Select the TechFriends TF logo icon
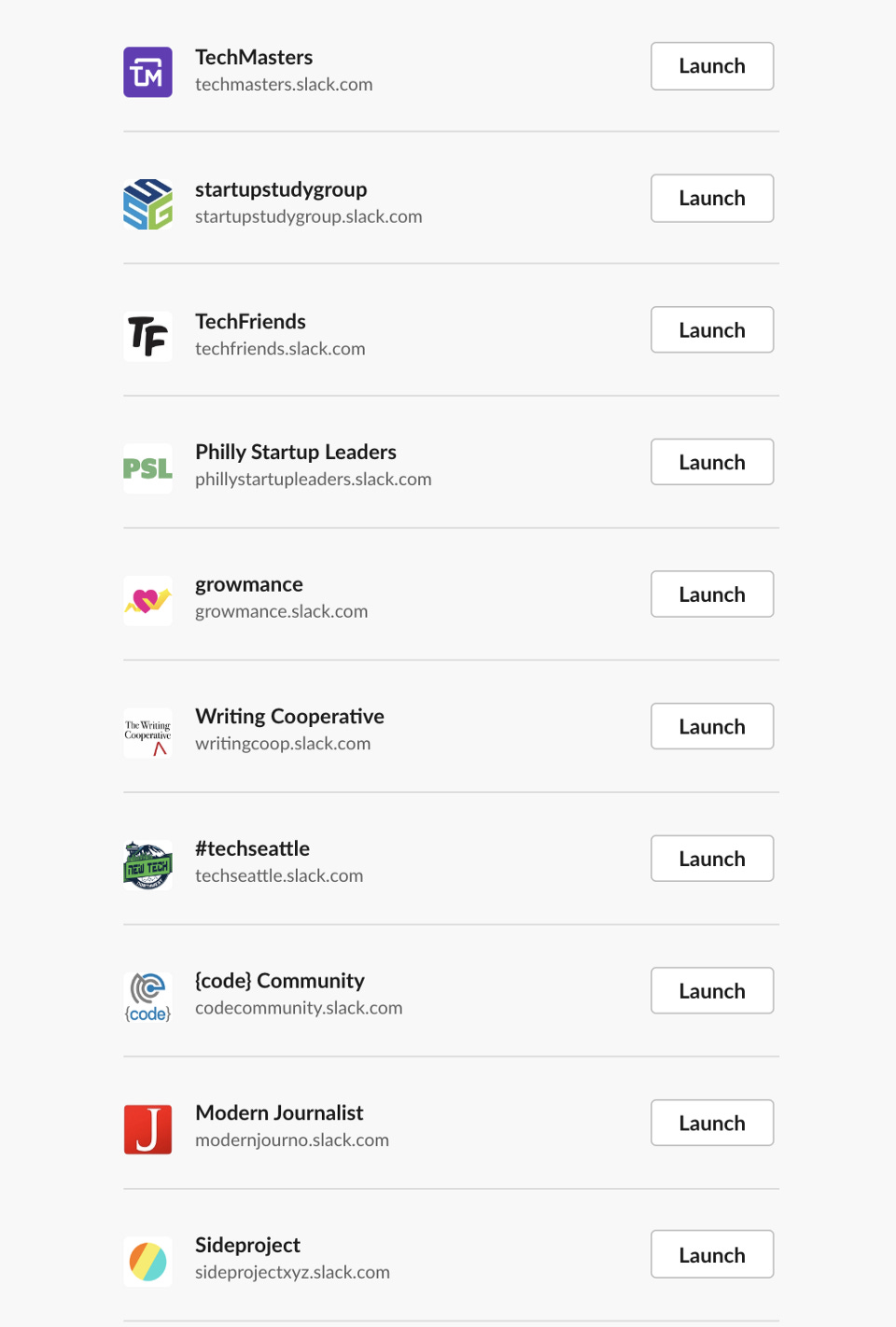Viewport: 896px width, 1327px height. (147, 336)
